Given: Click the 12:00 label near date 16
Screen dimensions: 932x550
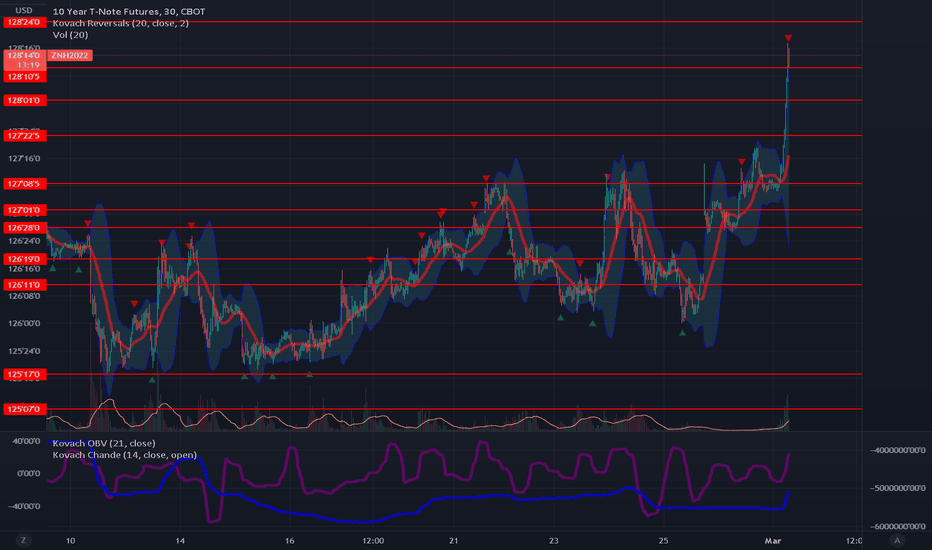Looking at the screenshot, I should tap(373, 540).
